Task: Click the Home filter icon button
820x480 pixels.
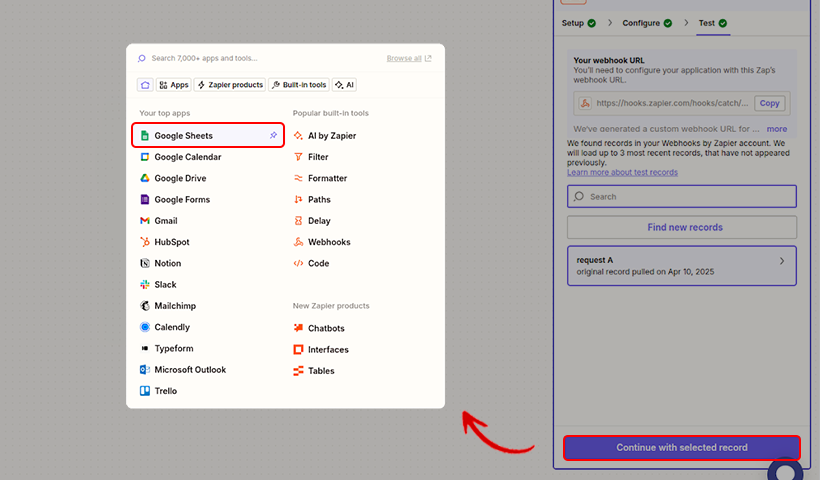Action: point(145,85)
